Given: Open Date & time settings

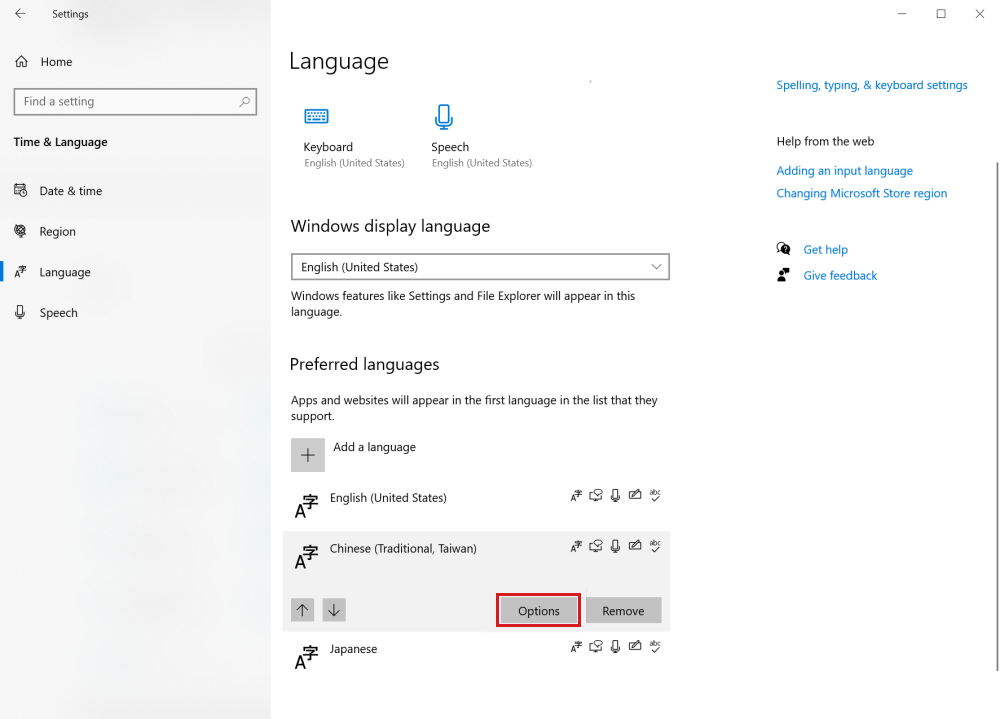Looking at the screenshot, I should 58,191.
